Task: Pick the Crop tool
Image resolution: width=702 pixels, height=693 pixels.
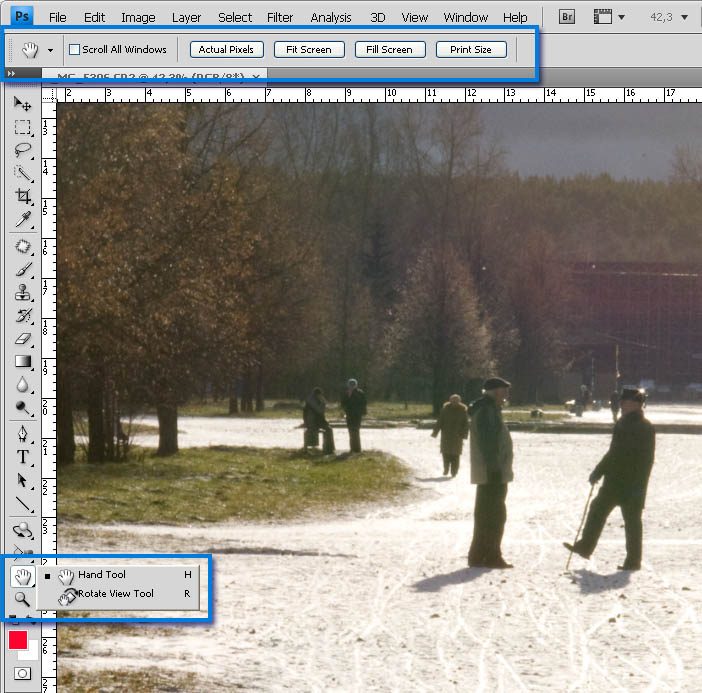Action: click(x=22, y=196)
